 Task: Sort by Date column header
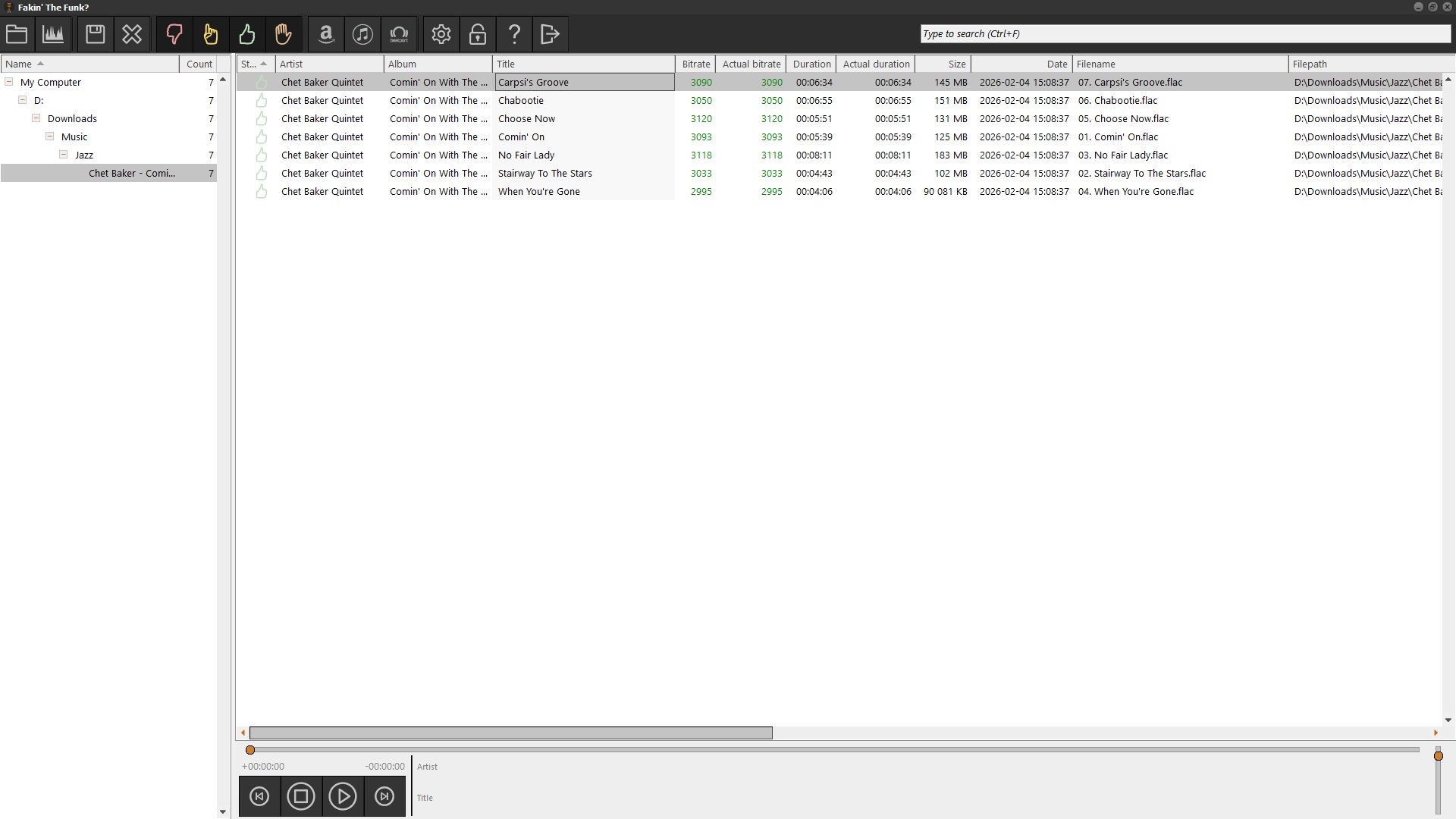1022,64
